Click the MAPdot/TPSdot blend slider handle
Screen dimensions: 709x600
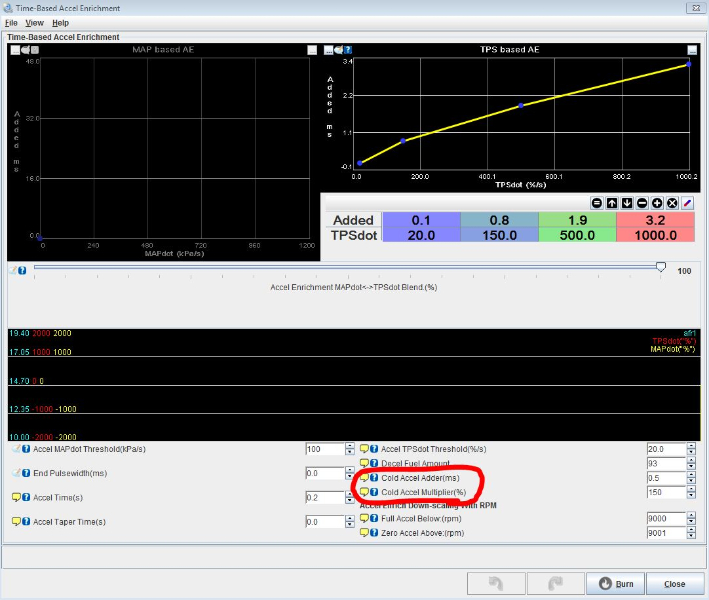point(661,267)
